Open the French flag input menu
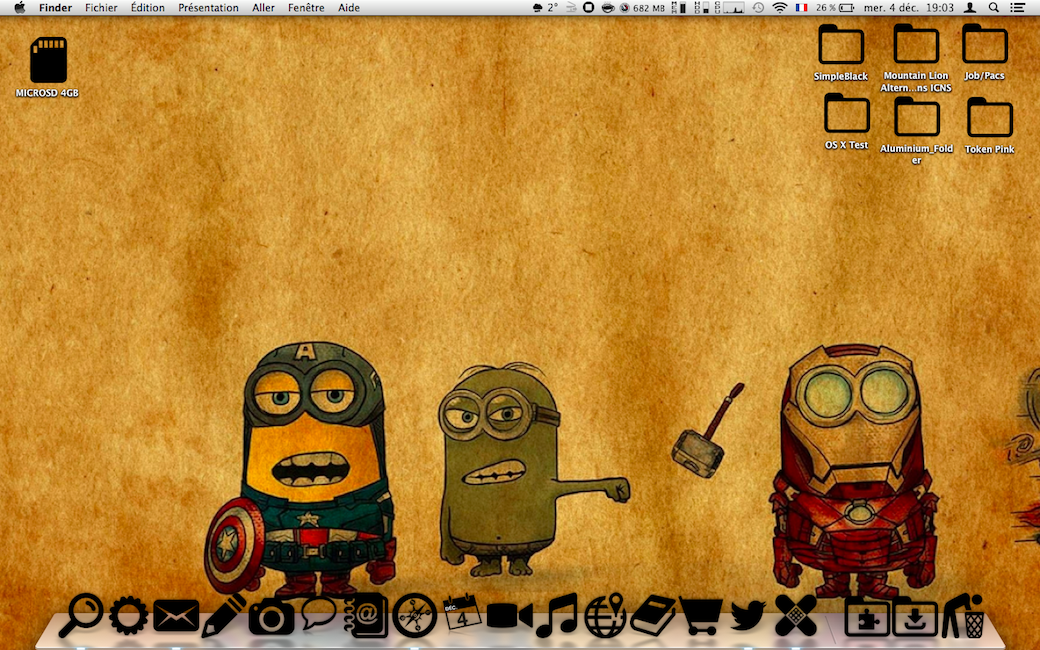Screen dimensions: 1040x650 (801, 7)
